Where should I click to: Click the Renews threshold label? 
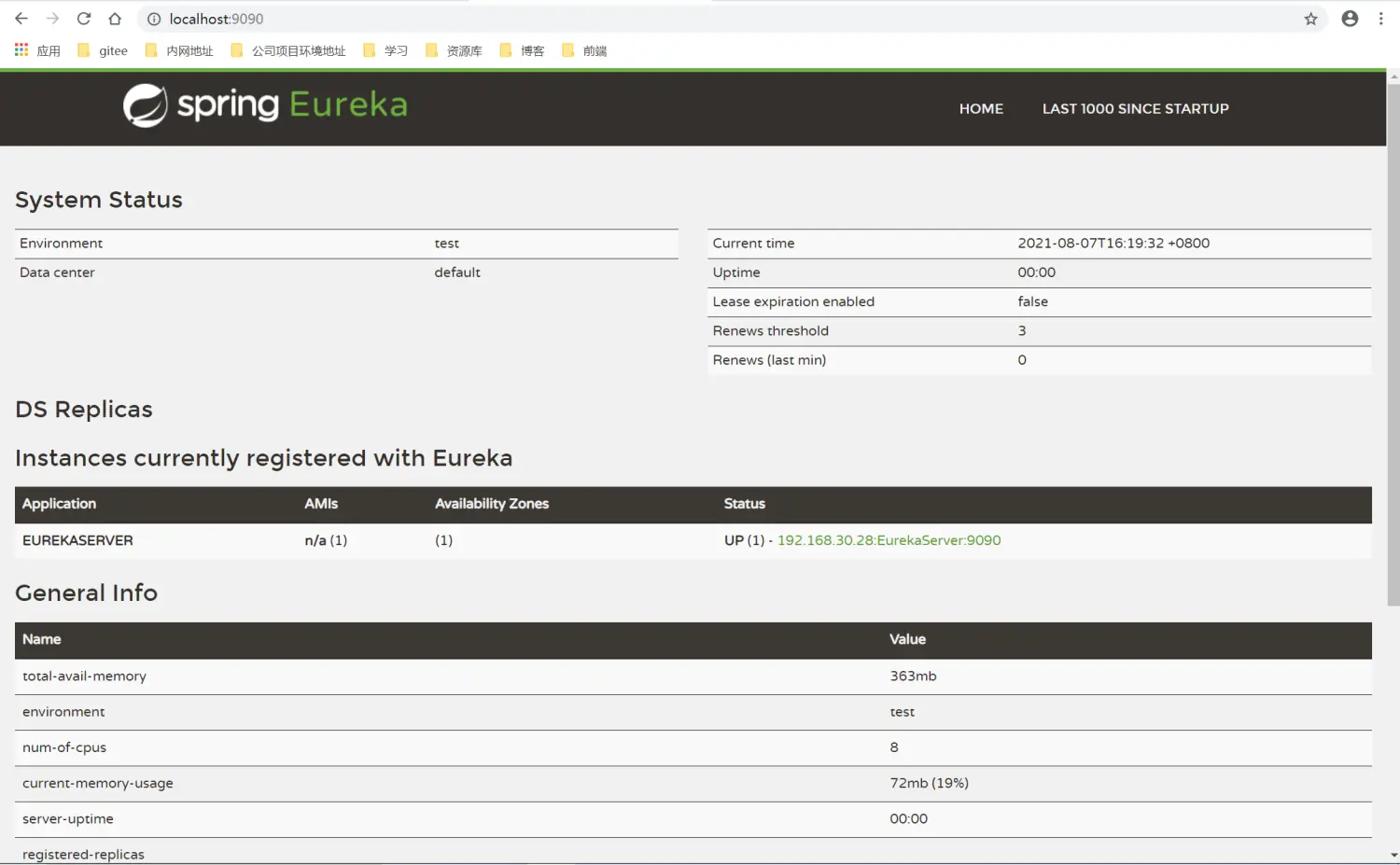(770, 331)
